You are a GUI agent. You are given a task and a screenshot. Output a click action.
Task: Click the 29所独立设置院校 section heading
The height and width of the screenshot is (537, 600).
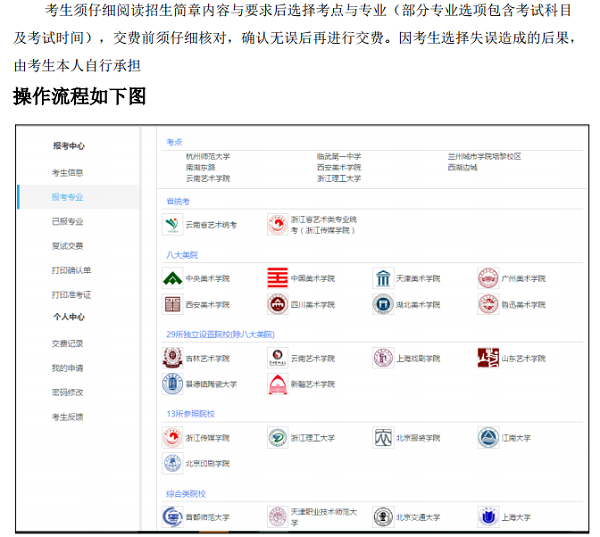click(x=220, y=335)
